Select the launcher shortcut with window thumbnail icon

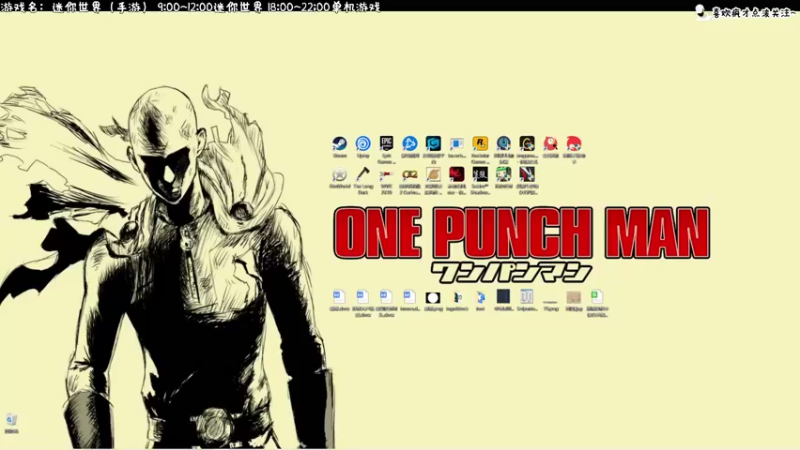tap(457, 144)
